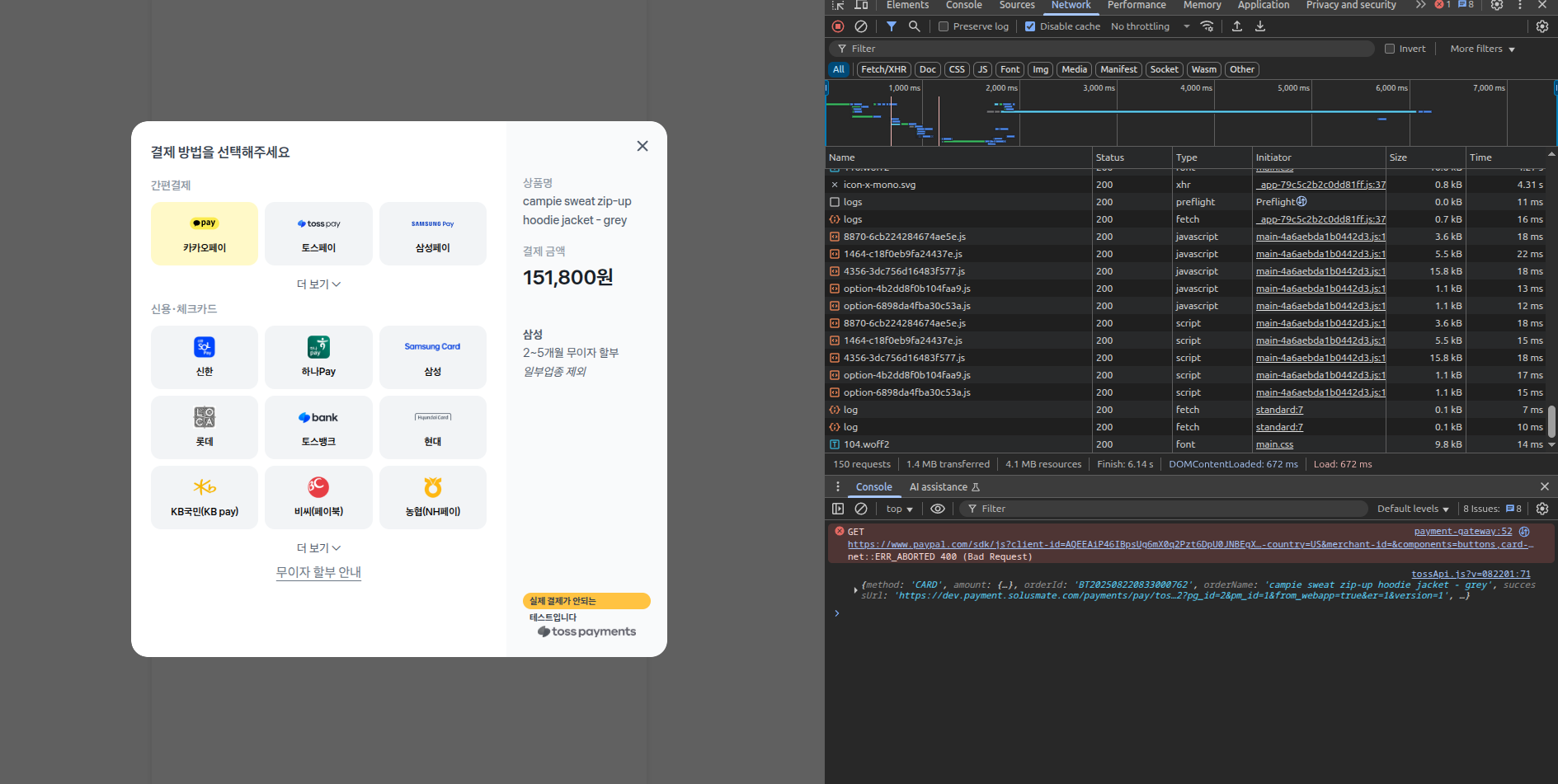Open DevTools more options kebab menu
1558x784 pixels.
coord(1520,5)
